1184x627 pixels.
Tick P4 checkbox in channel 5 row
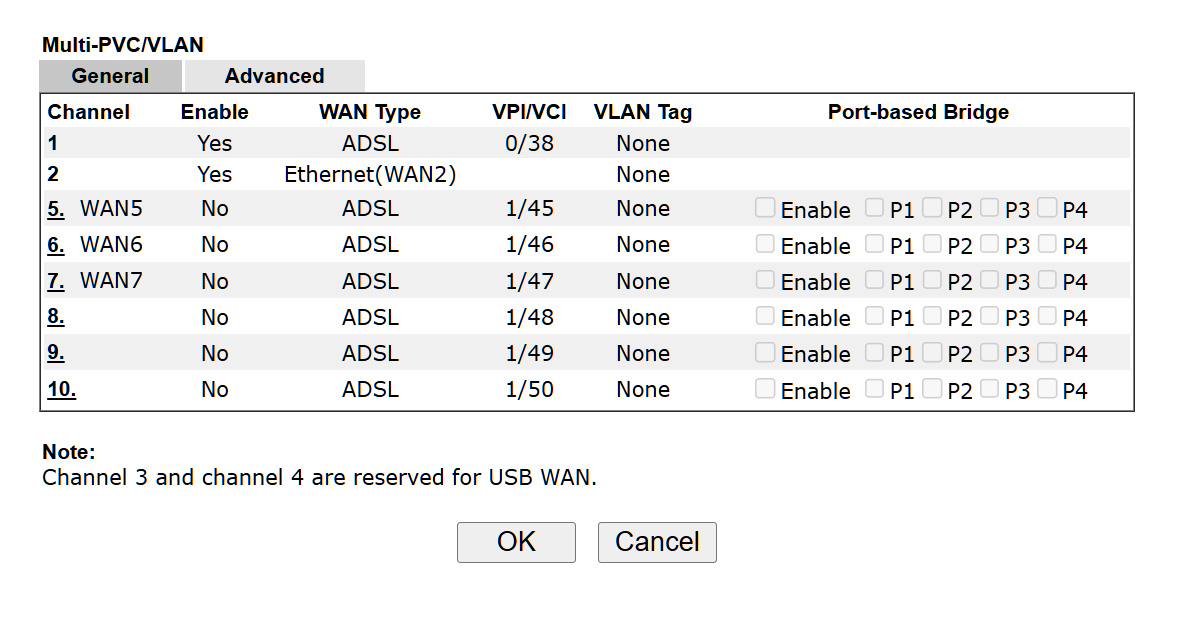1048,208
